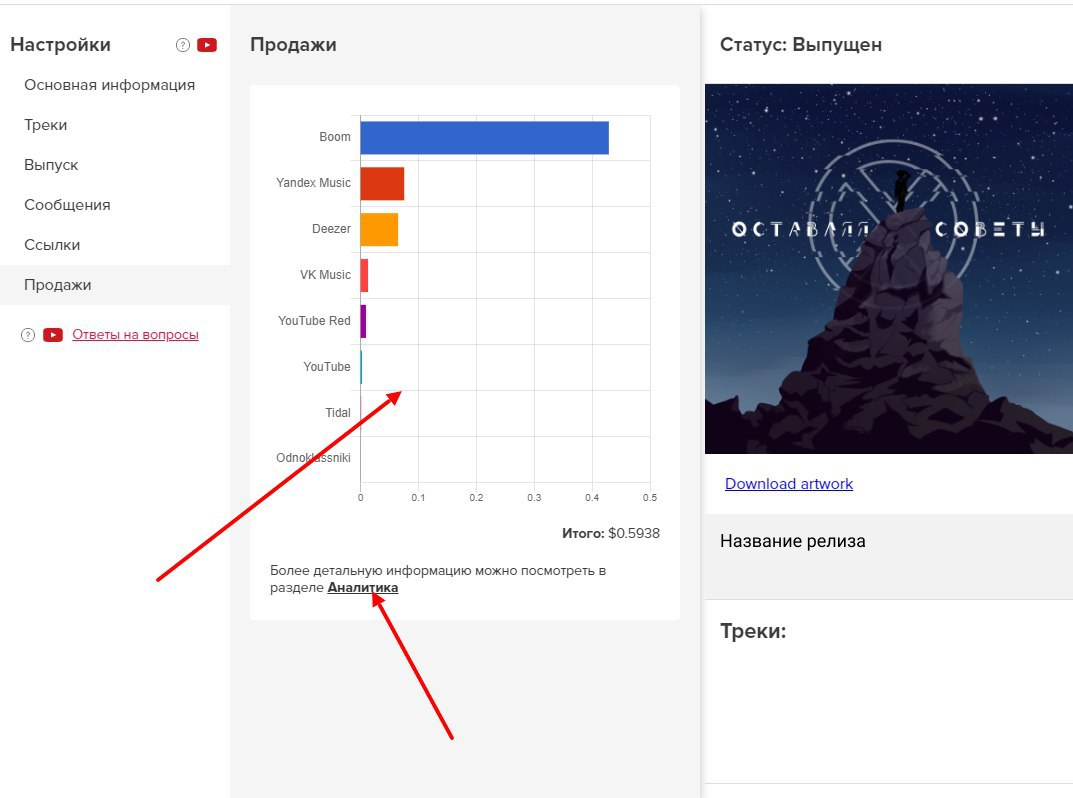This screenshot has height=798, width=1073.
Task: Click the VK Music chart label
Action: click(325, 274)
